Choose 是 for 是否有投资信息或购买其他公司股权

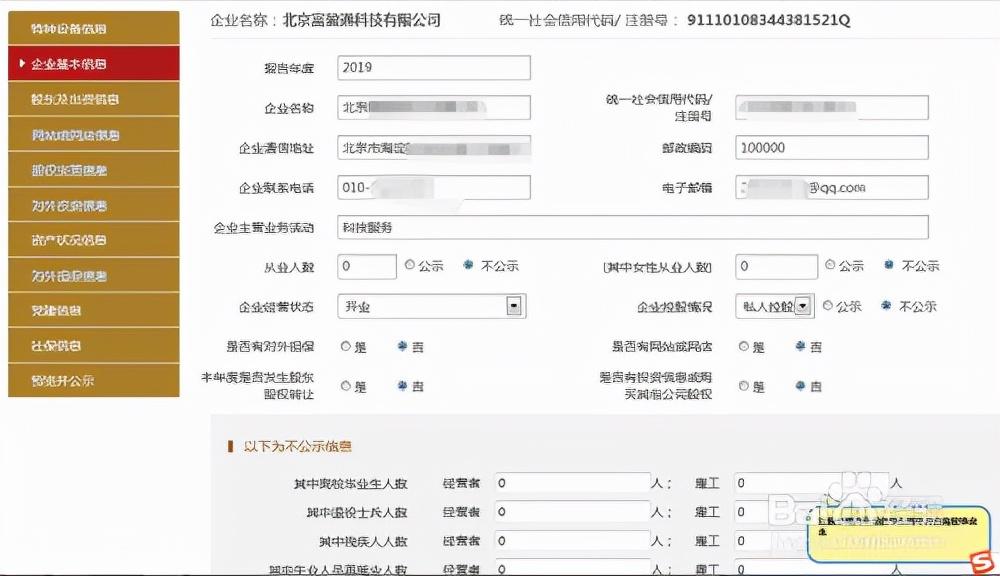(x=744, y=386)
